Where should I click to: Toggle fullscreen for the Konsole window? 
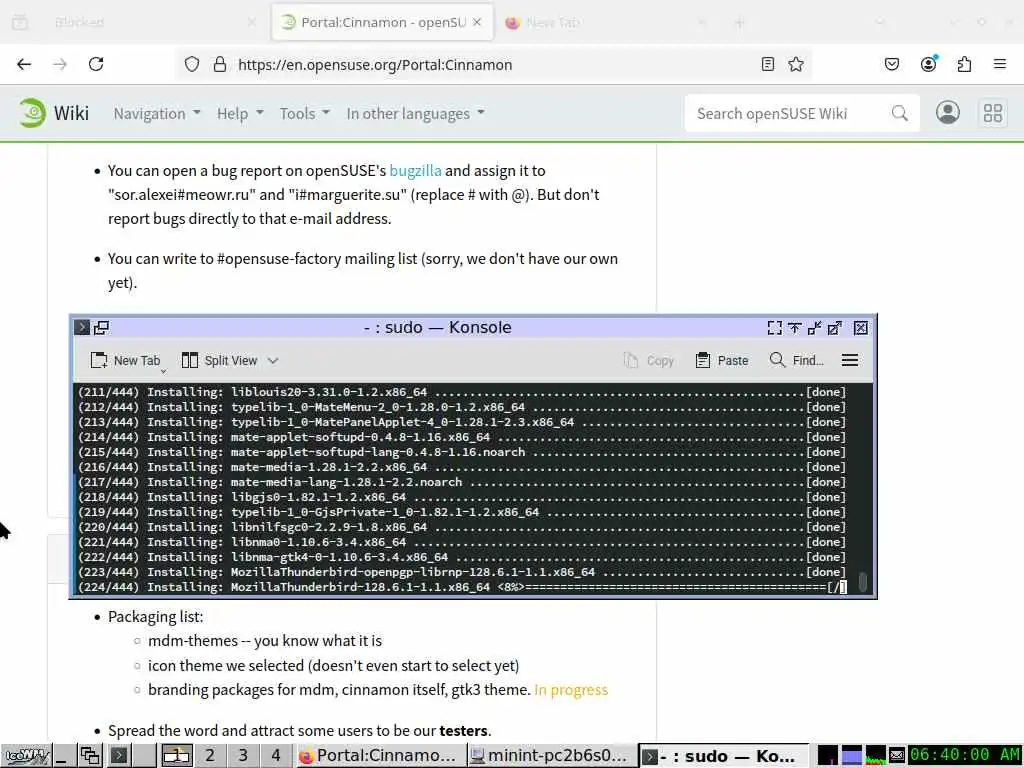point(775,328)
